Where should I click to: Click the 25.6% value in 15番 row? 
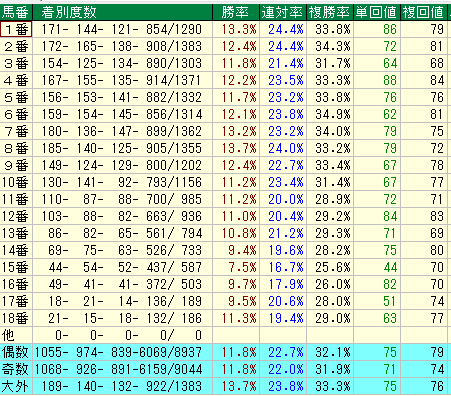pos(330,267)
